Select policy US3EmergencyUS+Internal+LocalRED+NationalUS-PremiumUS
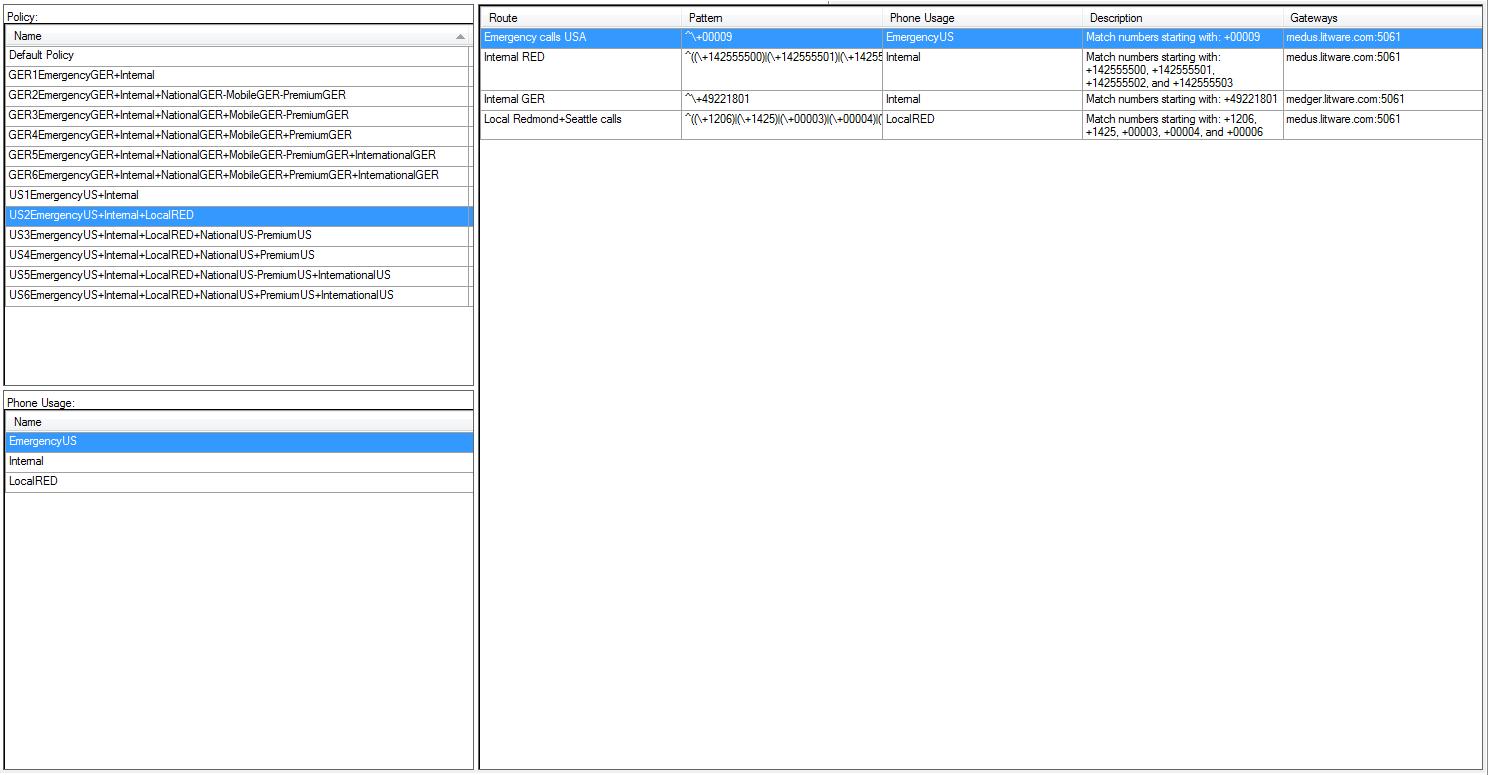1490x775 pixels. point(238,236)
